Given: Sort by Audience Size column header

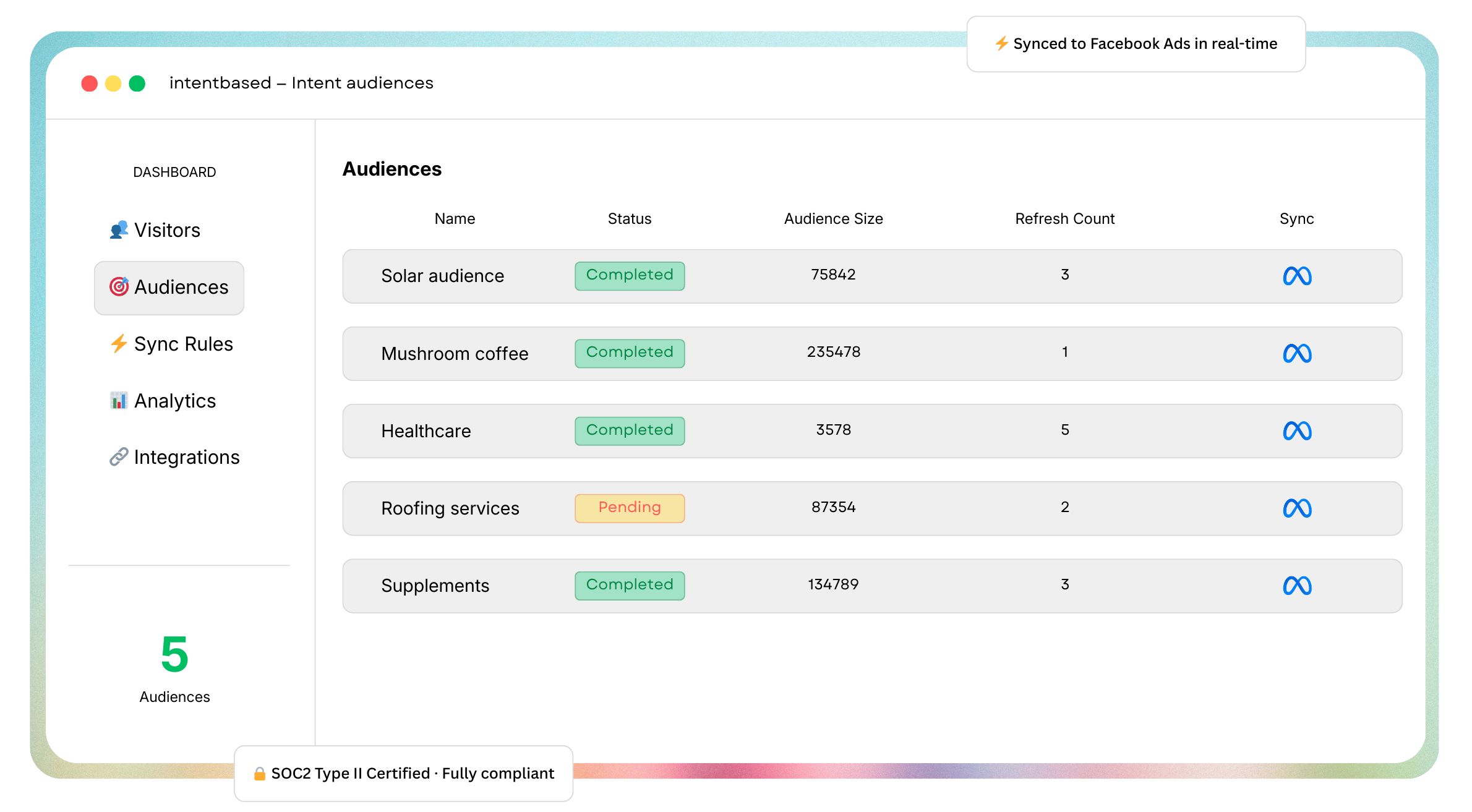Looking at the screenshot, I should (833, 219).
